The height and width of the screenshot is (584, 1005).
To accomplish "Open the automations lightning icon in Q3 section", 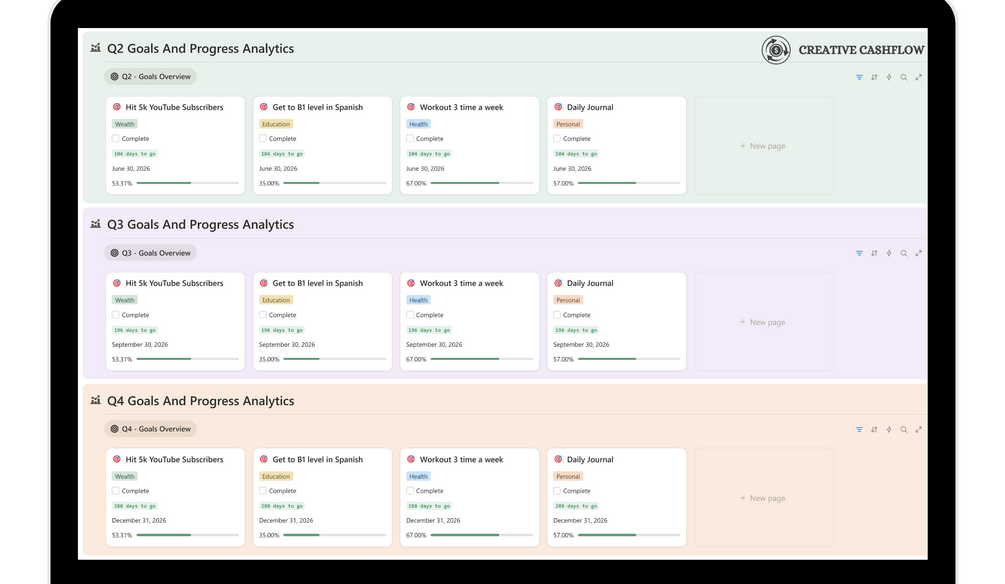I will click(889, 253).
